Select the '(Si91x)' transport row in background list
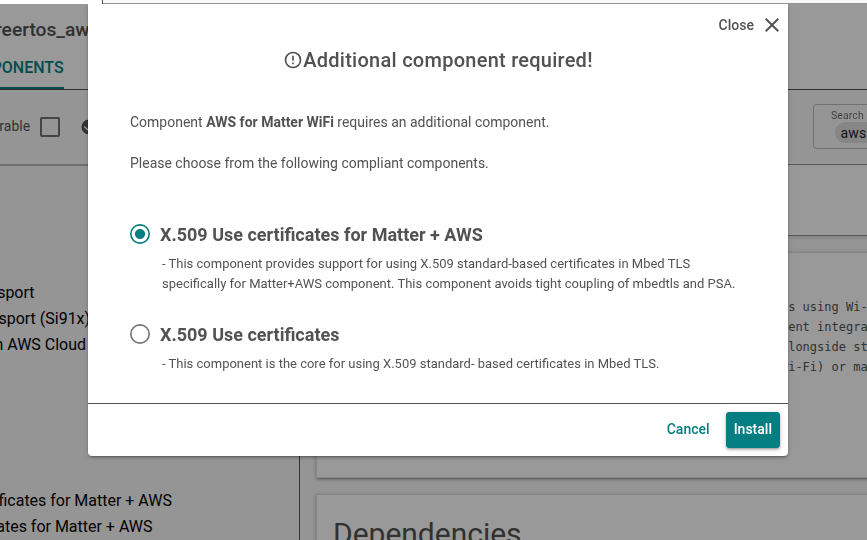 tap(44, 318)
